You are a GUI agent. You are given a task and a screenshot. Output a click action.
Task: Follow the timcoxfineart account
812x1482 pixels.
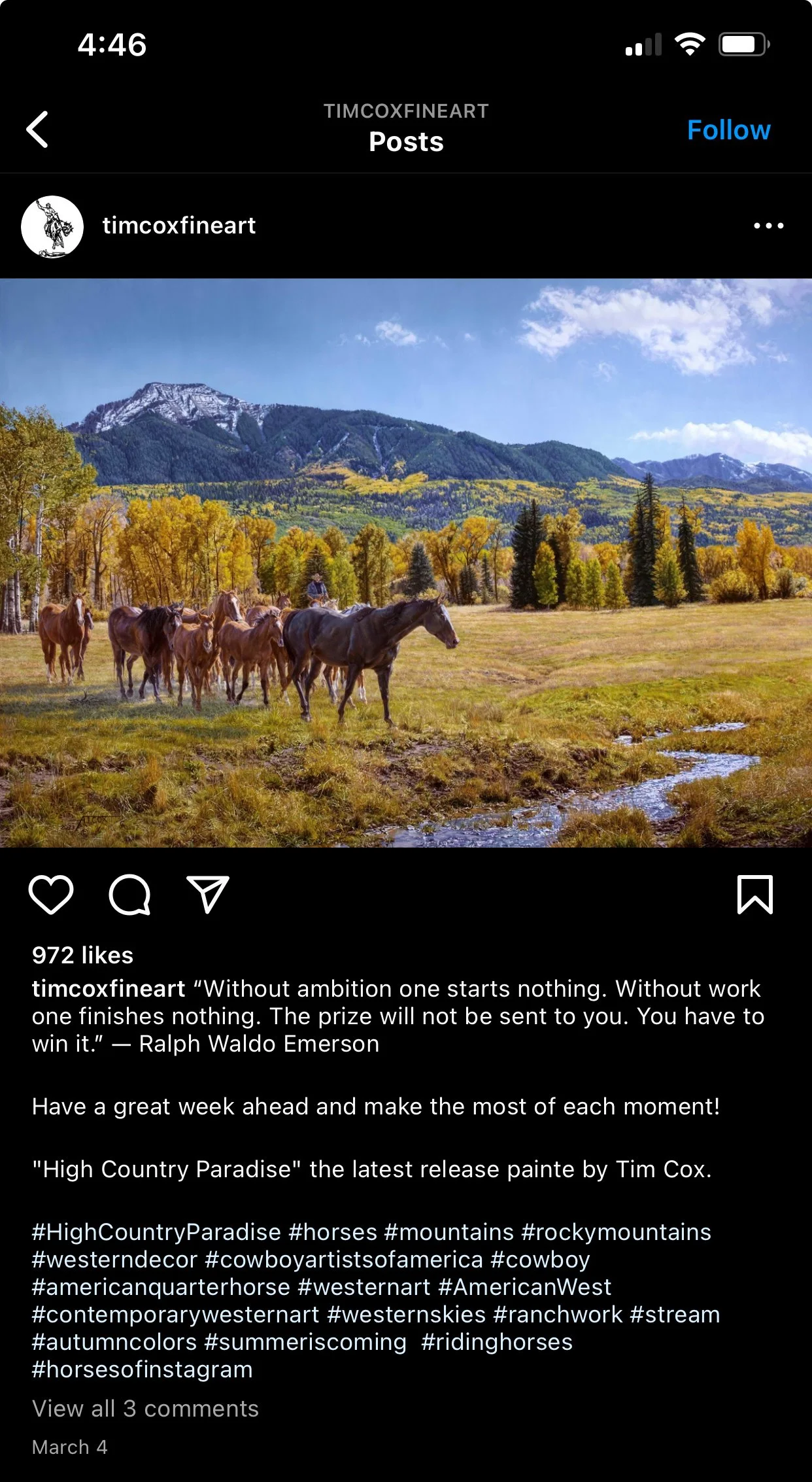(729, 130)
